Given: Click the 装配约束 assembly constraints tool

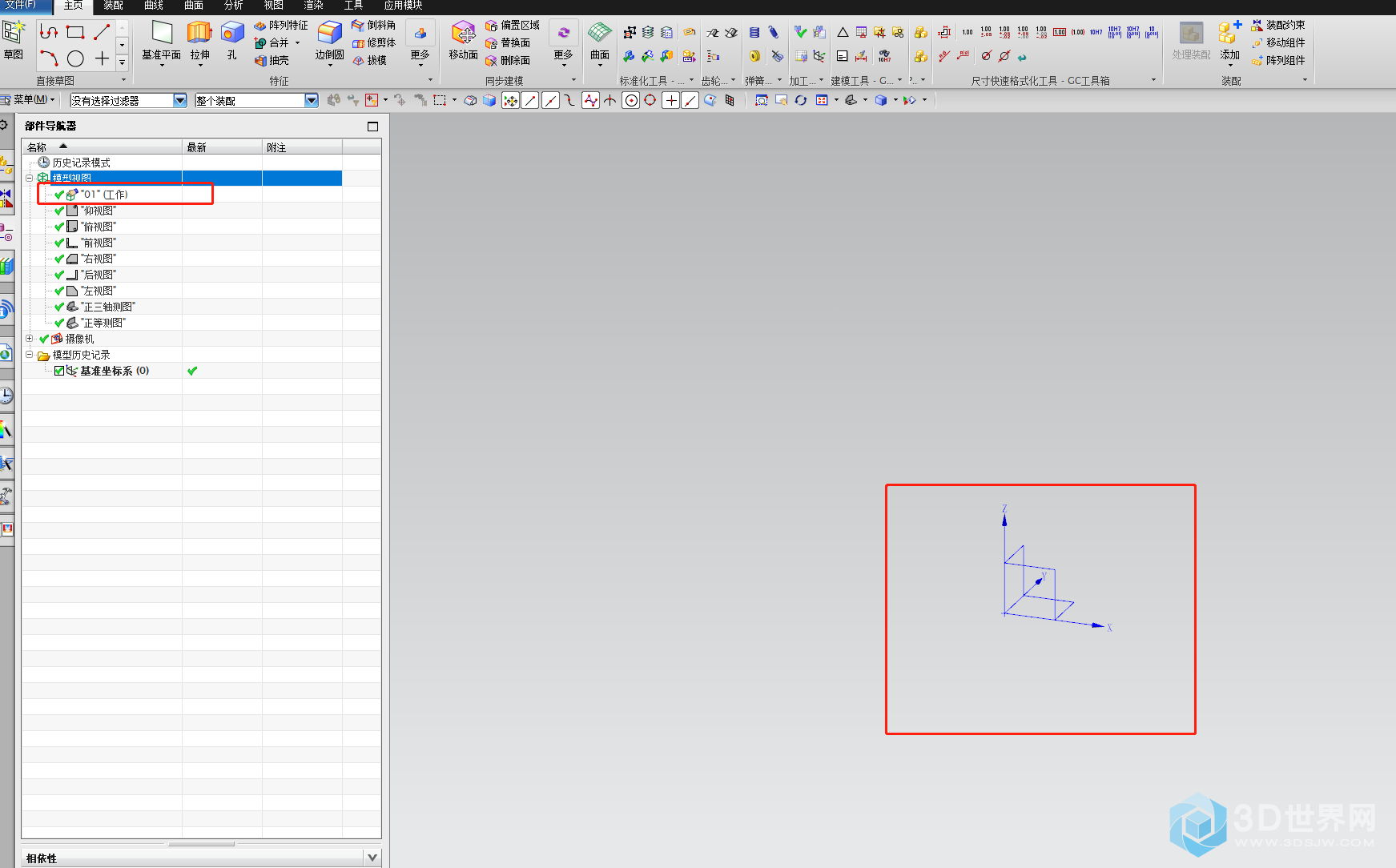Looking at the screenshot, I should point(1278,26).
